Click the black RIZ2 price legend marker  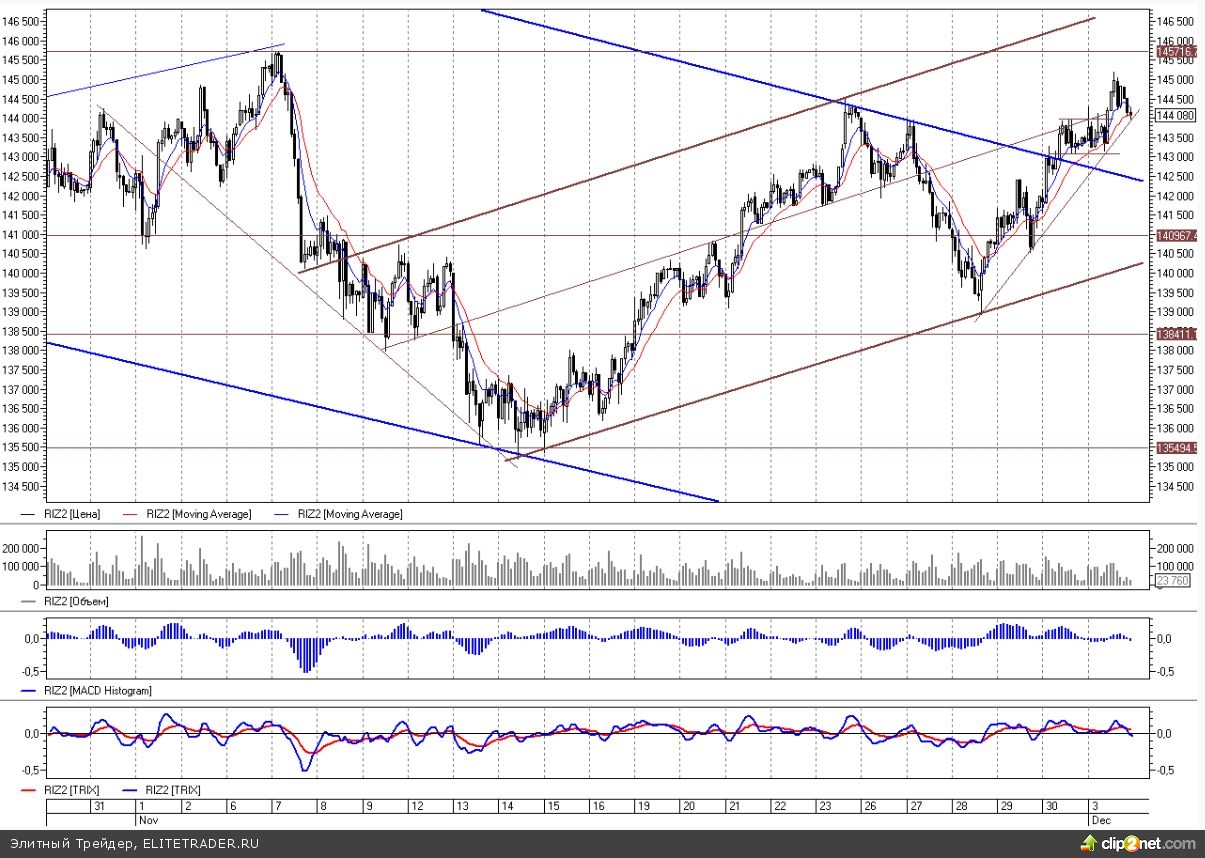coord(30,514)
